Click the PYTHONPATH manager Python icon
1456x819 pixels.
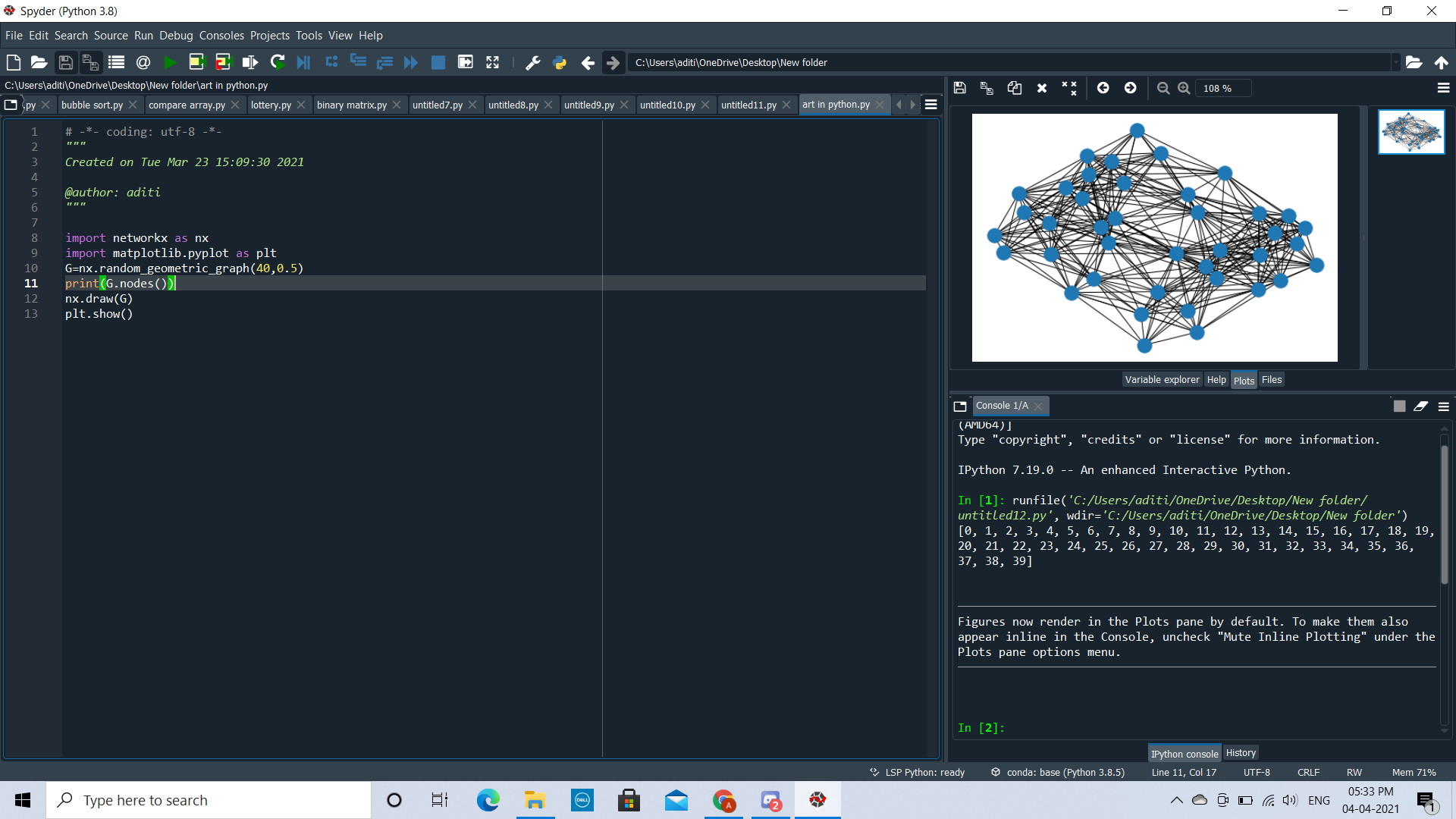coord(560,63)
